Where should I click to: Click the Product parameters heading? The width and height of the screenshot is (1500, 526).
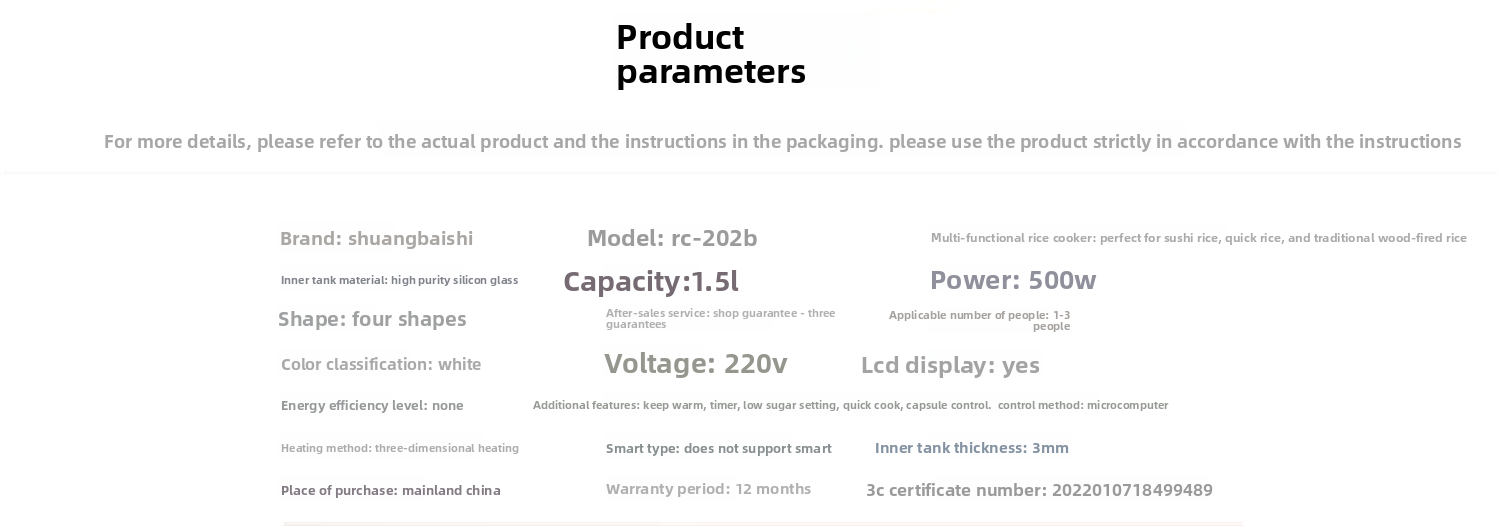[710, 54]
